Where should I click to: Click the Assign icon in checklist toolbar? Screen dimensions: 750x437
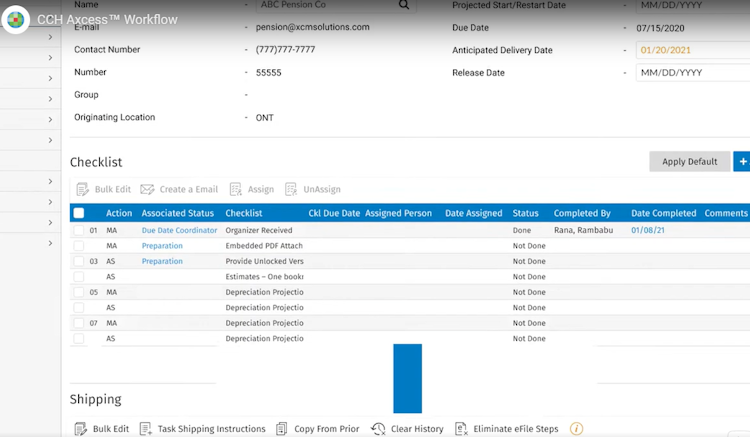pos(236,189)
